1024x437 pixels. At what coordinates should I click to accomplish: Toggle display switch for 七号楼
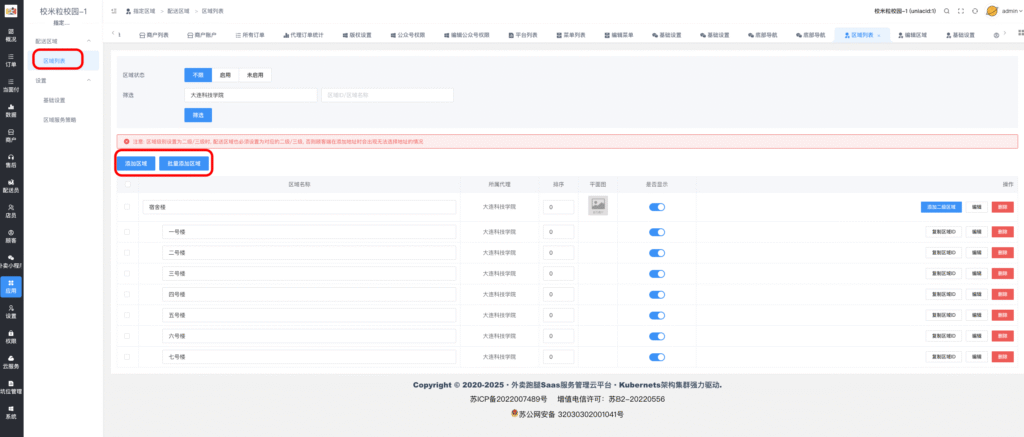(656, 357)
